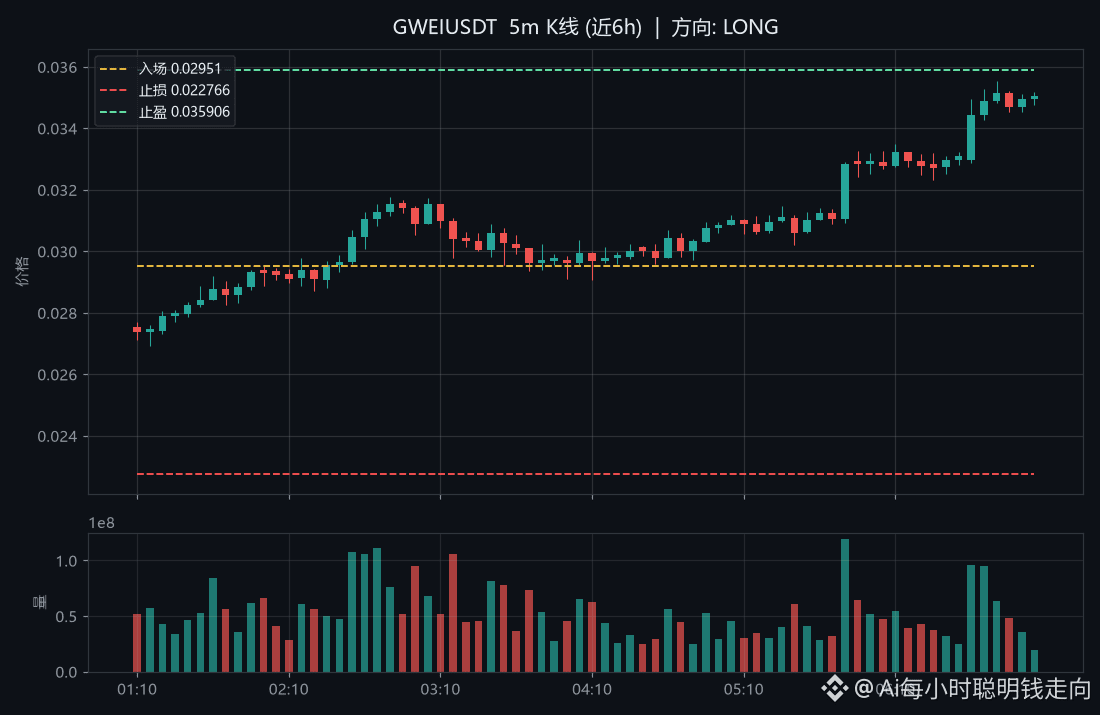This screenshot has height=715, width=1100.
Task: Click the 0.034 price axis label
Action: (x=58, y=129)
